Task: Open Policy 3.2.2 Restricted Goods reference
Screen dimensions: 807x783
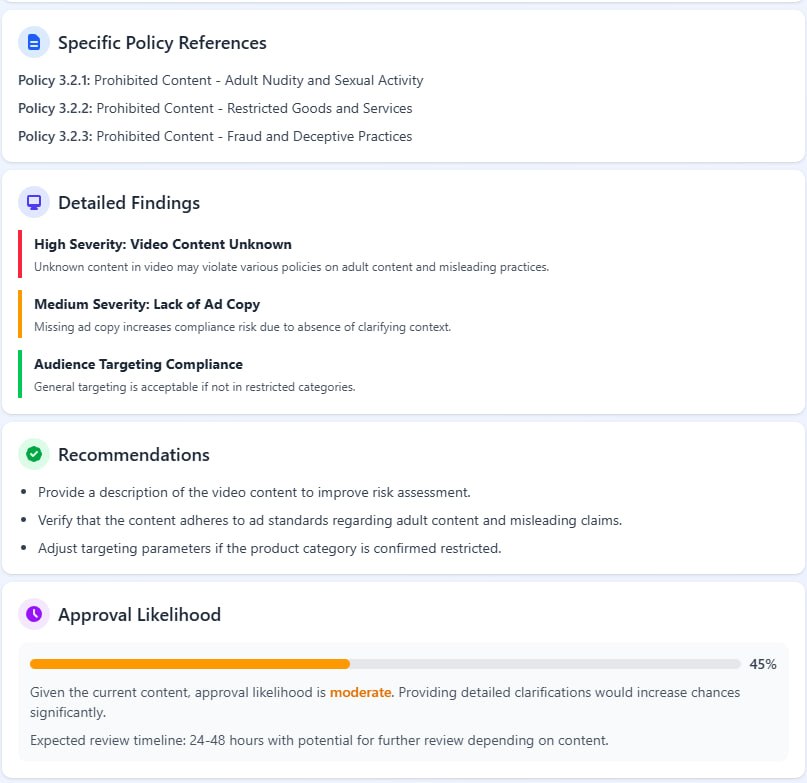Action: coord(215,108)
